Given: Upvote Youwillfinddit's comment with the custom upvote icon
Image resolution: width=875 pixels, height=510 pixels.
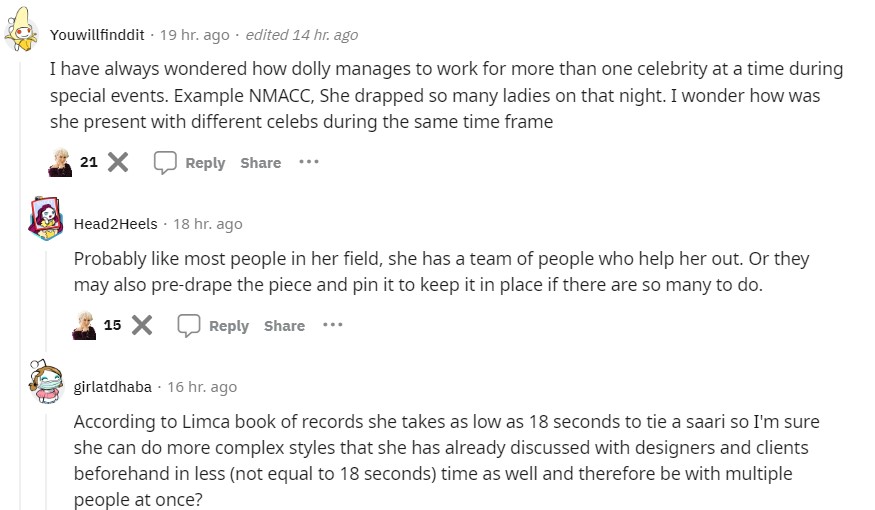Looking at the screenshot, I should [x=61, y=162].
